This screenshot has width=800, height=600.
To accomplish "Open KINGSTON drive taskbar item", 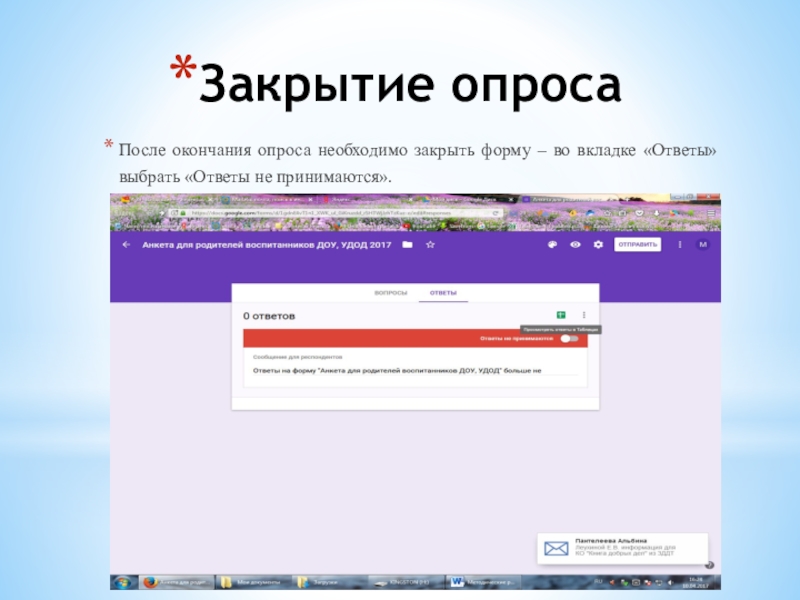I will pos(405,582).
